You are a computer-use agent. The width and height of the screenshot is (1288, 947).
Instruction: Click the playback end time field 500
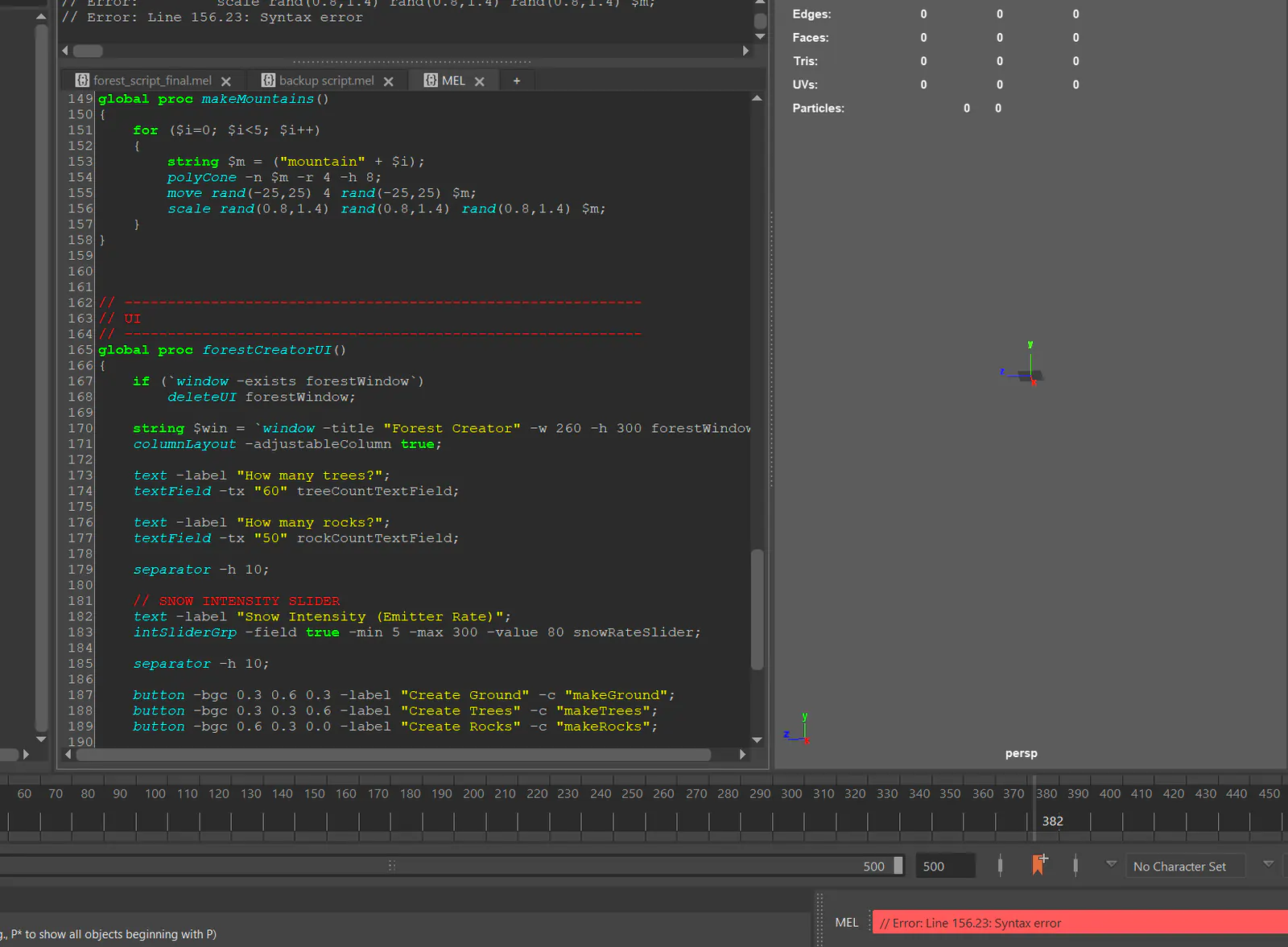tap(945, 867)
